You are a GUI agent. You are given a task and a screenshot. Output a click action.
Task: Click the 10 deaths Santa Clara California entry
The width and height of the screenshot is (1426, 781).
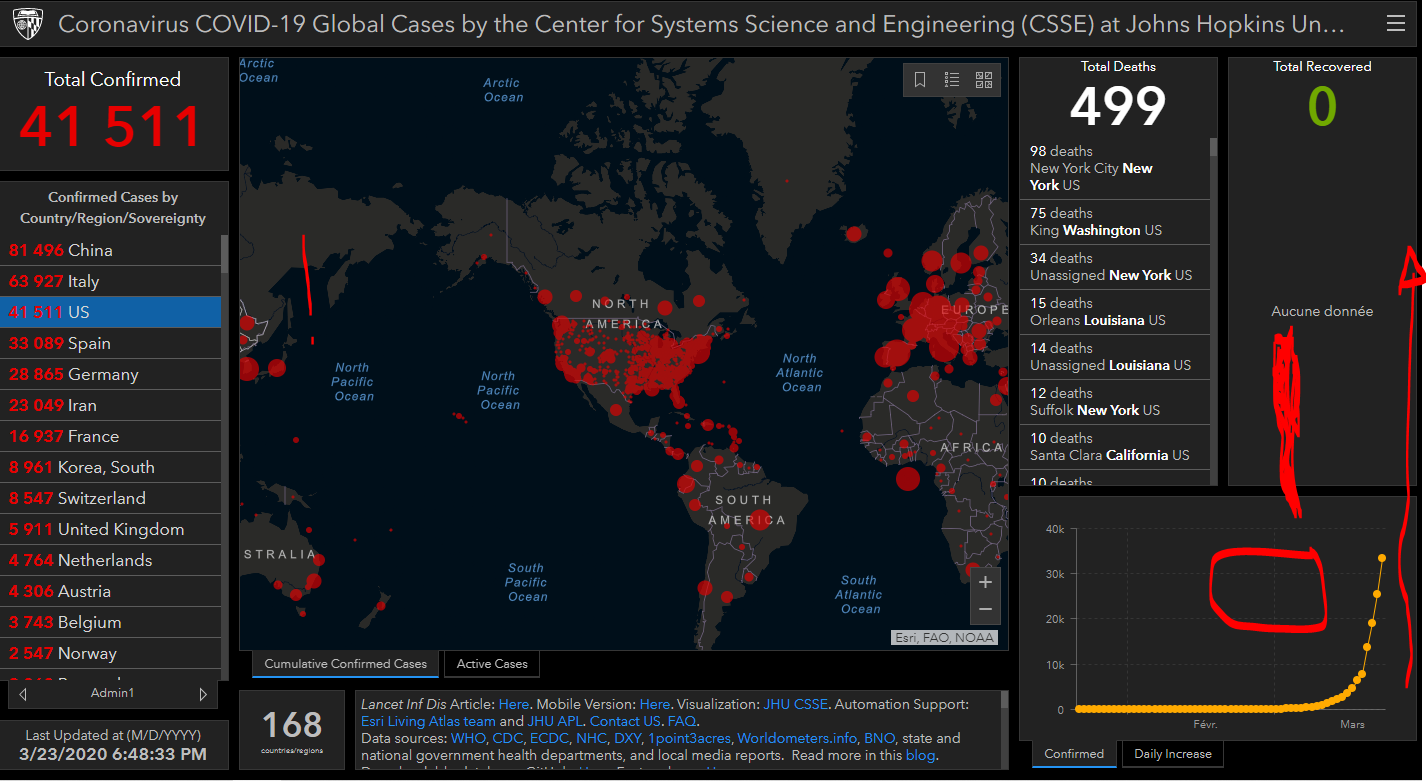1114,447
